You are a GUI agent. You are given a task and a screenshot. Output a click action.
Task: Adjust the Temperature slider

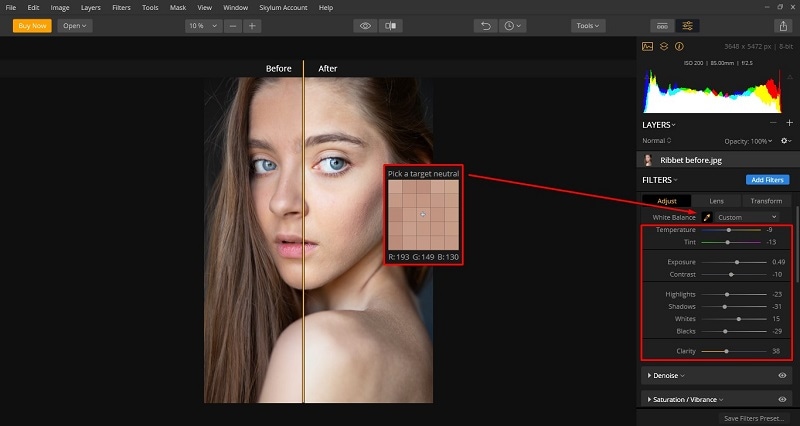coord(731,230)
